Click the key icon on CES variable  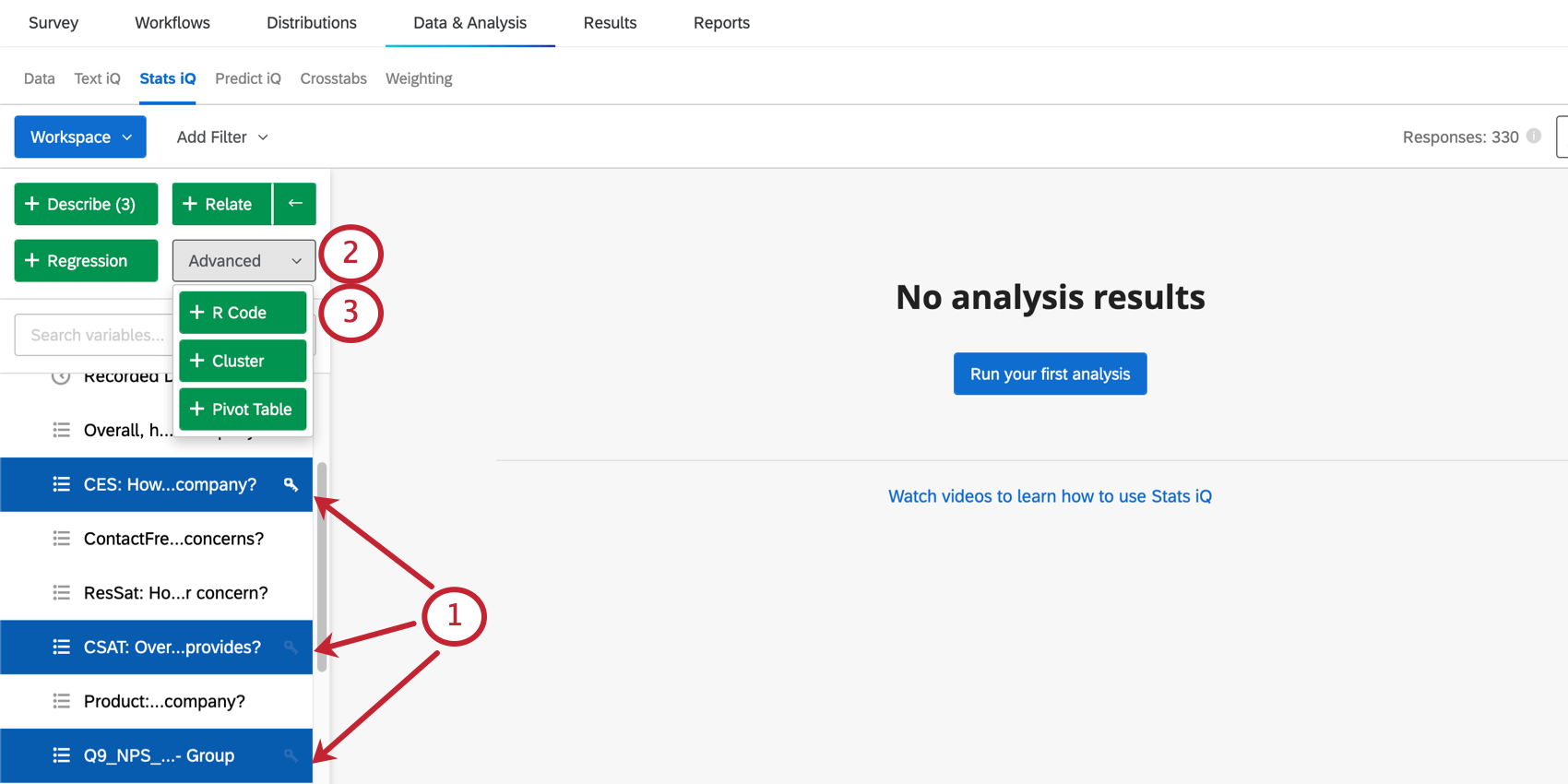[x=291, y=484]
